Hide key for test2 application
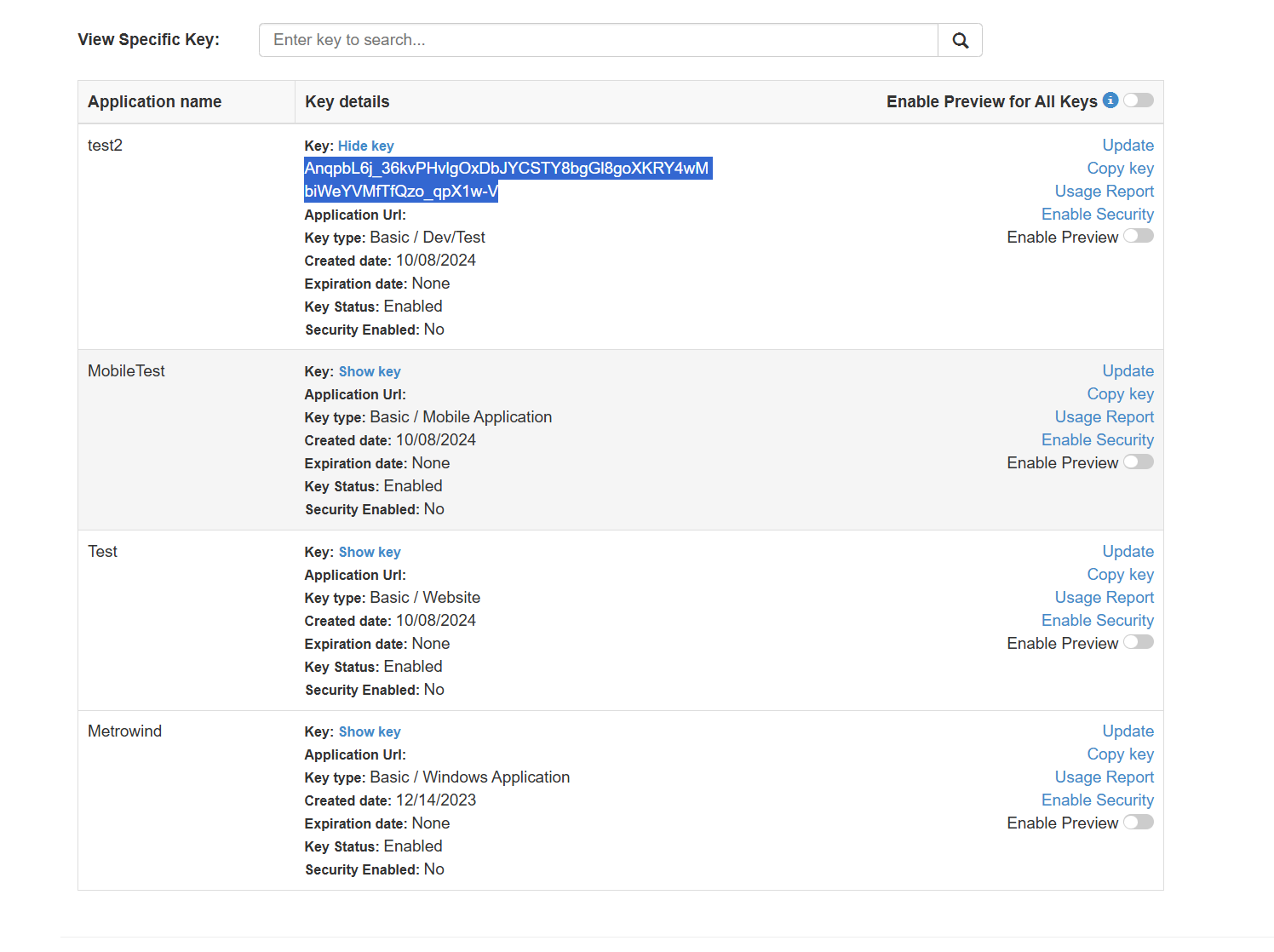The width and height of the screenshot is (1274, 952). pos(365,146)
